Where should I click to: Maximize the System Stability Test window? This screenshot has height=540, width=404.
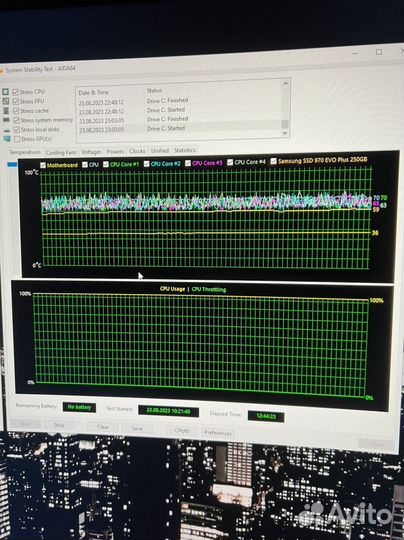coord(379,52)
